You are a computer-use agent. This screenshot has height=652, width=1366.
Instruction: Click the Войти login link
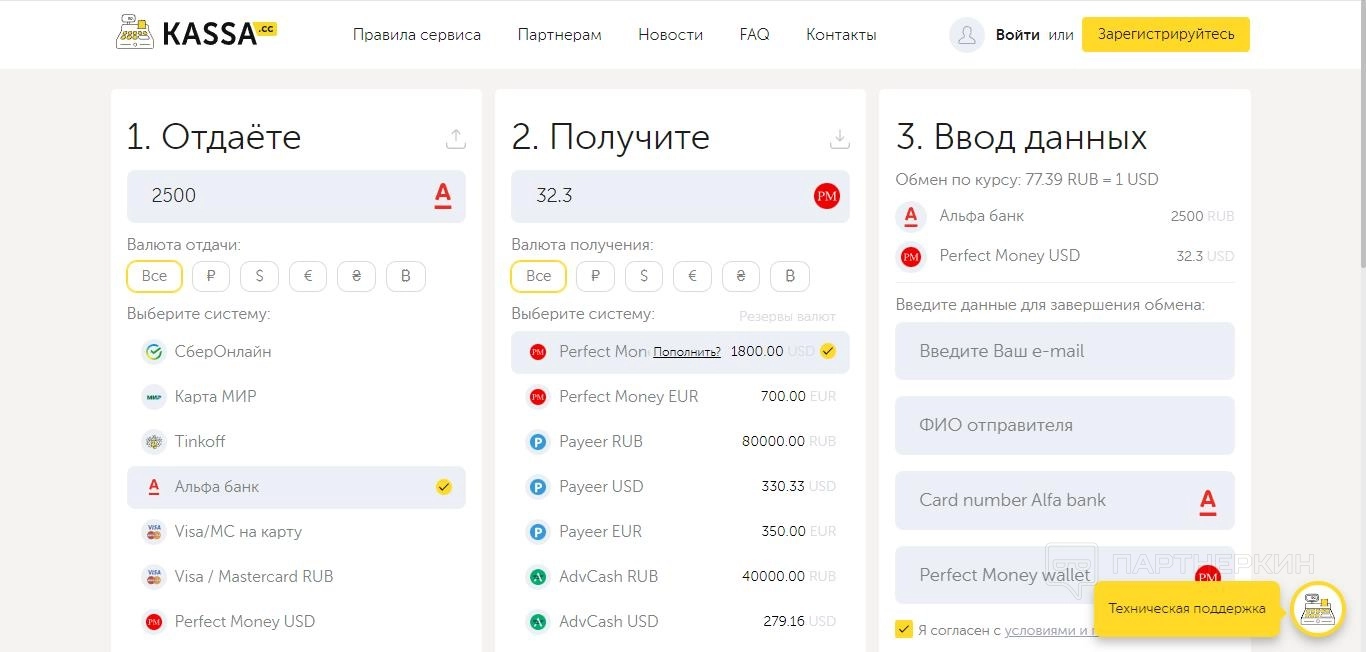click(x=1018, y=35)
